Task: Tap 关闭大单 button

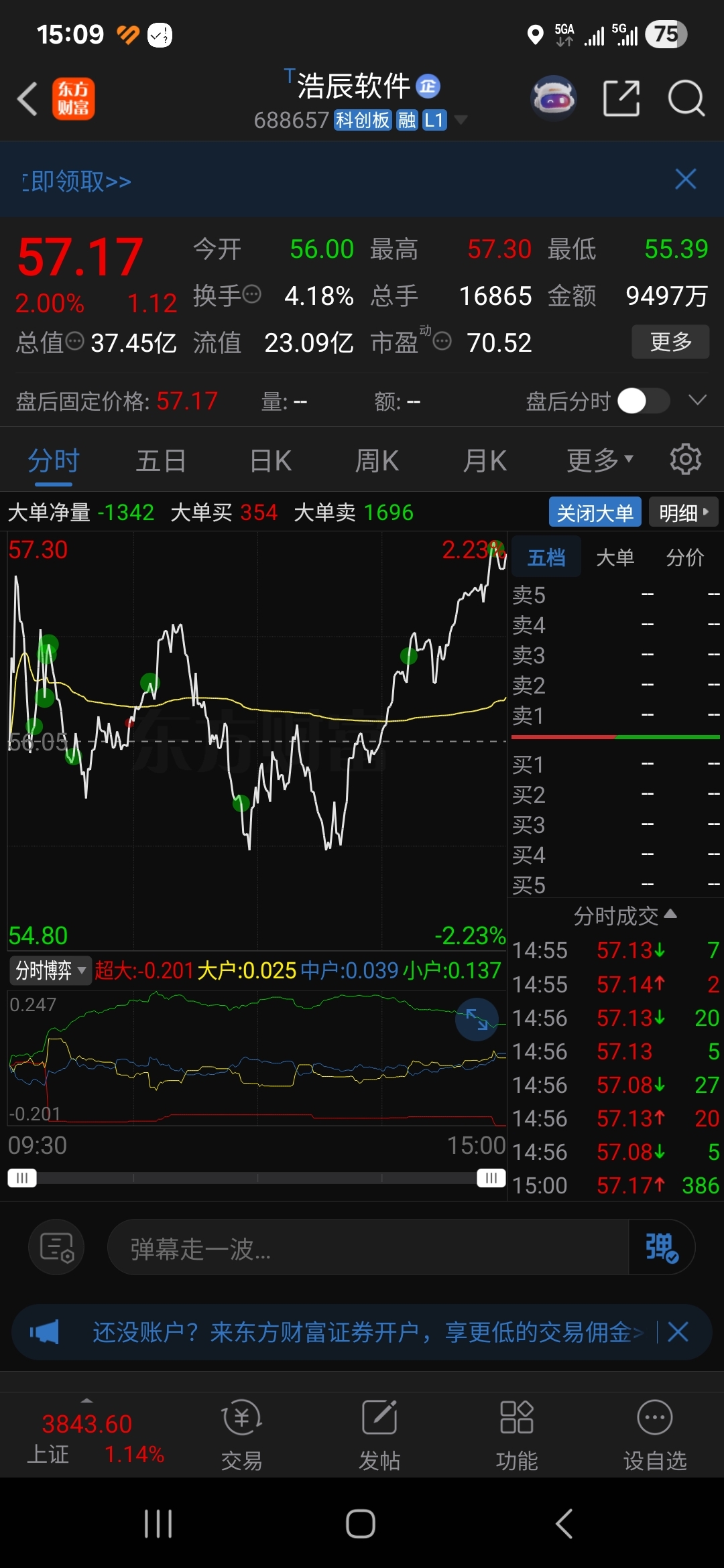Action: coord(595,513)
